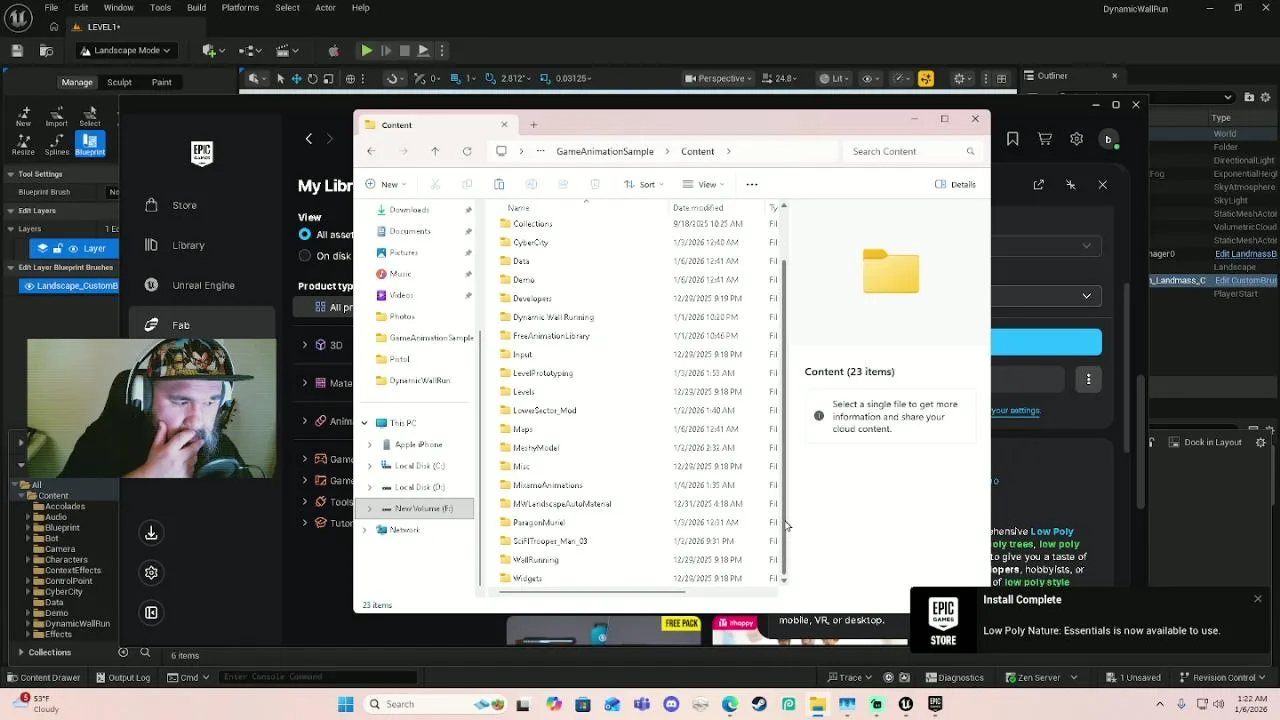Open Unreal Engine section in Epic launcher
Screen dimensions: 1280x720
203,285
